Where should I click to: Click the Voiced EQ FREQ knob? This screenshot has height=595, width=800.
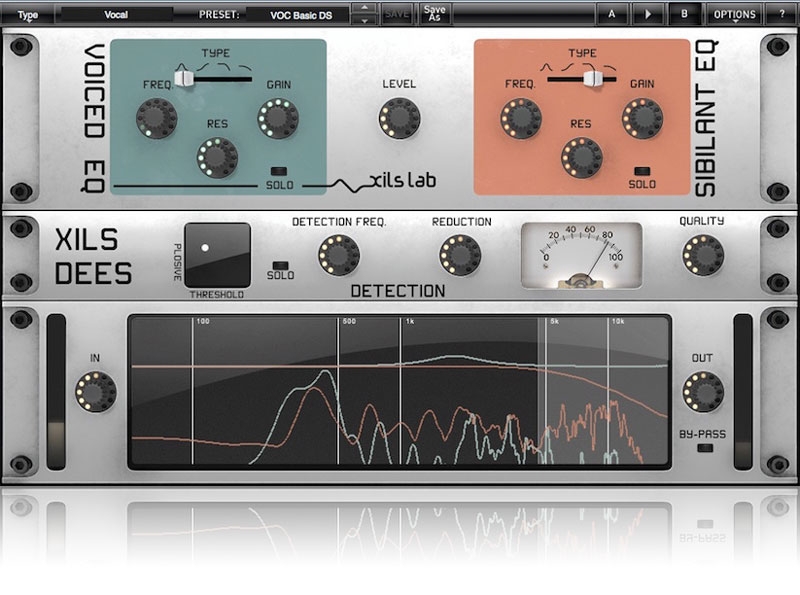pyautogui.click(x=156, y=119)
